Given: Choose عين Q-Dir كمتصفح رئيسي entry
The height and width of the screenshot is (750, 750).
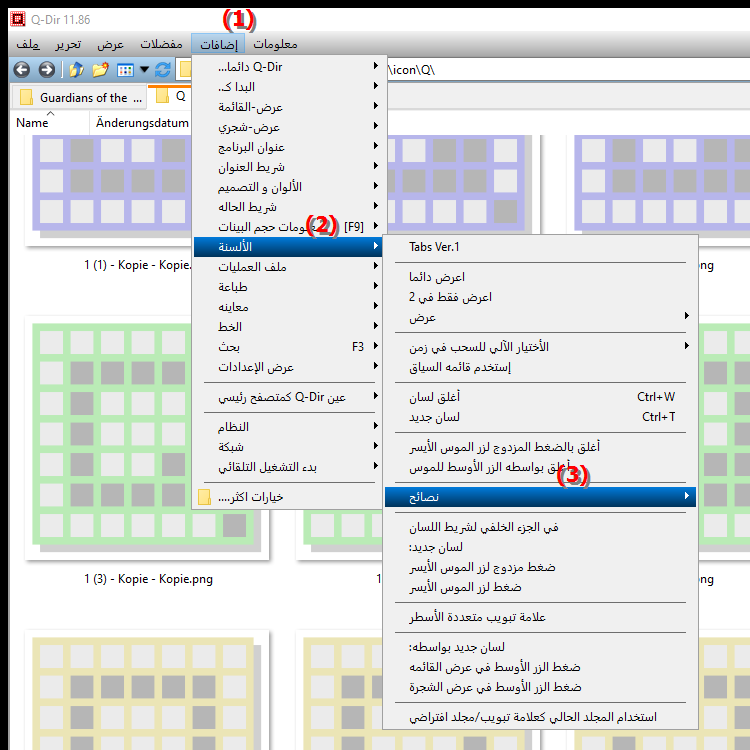Looking at the screenshot, I should point(289,397).
